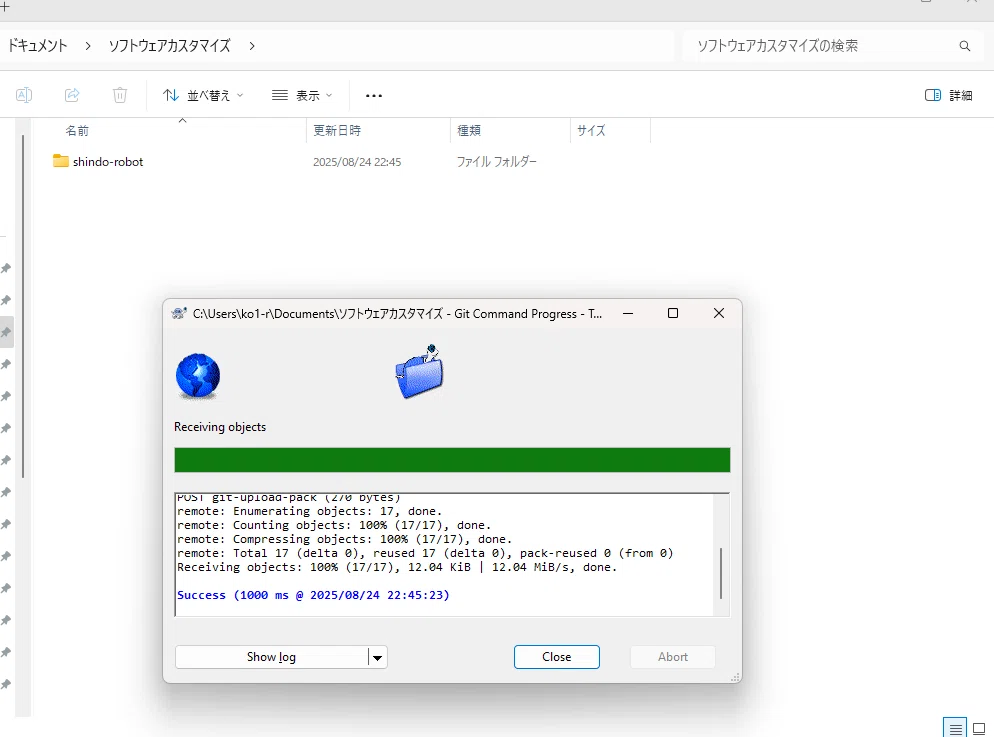Click the trash delete icon in Explorer toolbar
Screen dimensions: 994x737
click(x=120, y=95)
